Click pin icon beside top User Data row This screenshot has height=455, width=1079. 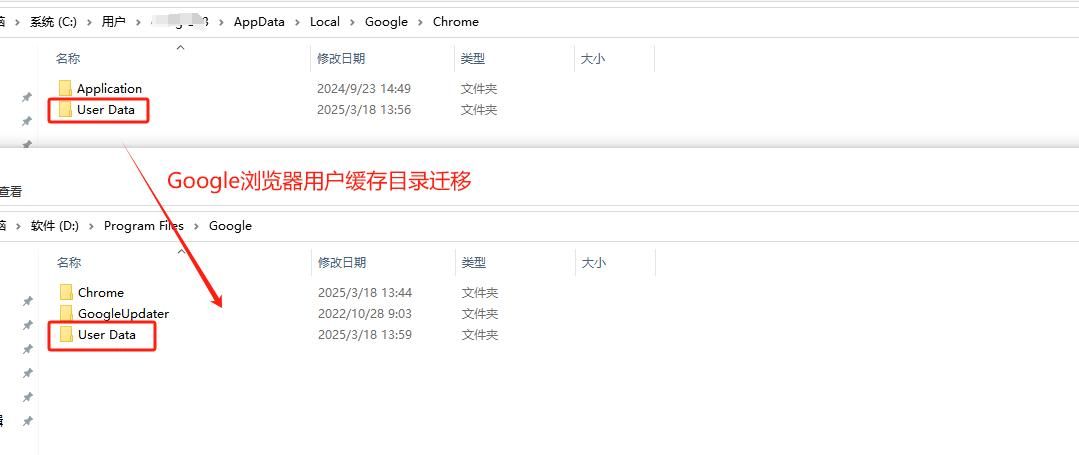click(27, 122)
